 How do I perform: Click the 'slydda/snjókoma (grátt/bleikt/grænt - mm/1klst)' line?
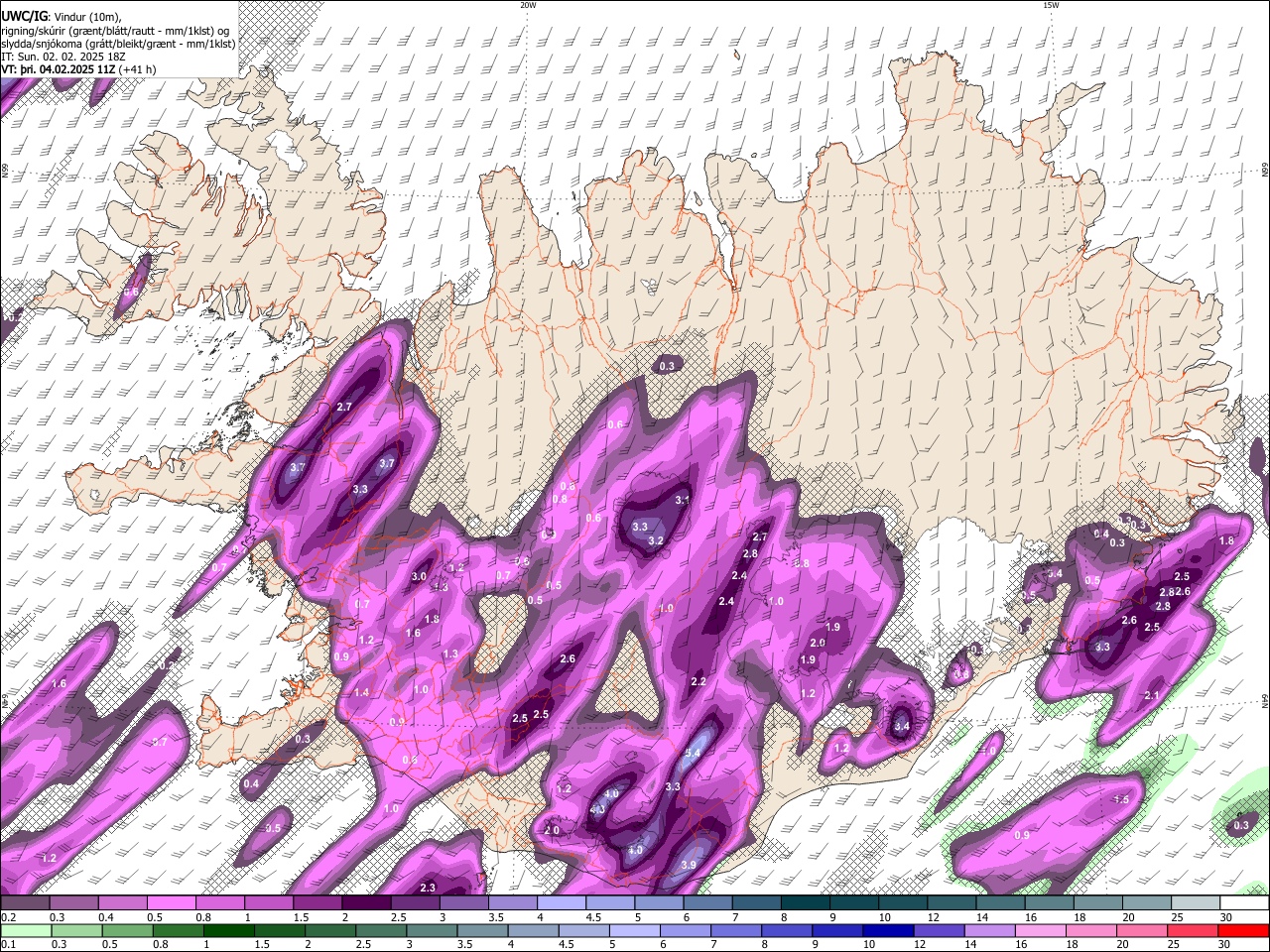[118, 44]
